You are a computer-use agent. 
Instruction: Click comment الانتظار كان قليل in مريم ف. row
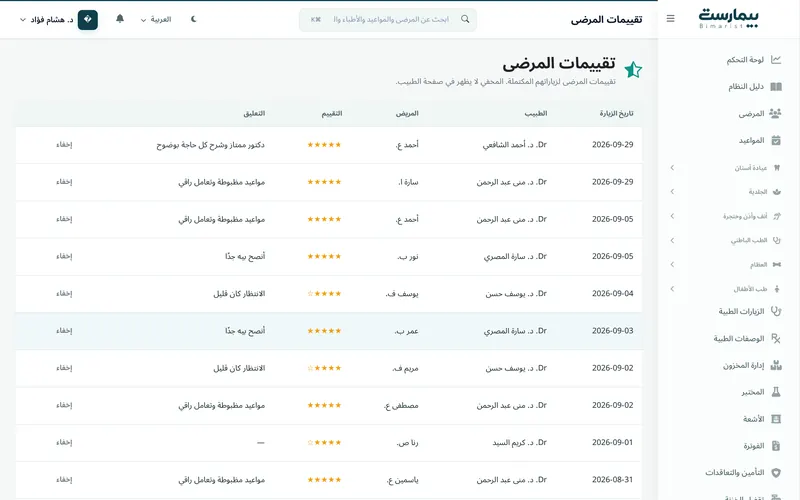pyautogui.click(x=239, y=368)
